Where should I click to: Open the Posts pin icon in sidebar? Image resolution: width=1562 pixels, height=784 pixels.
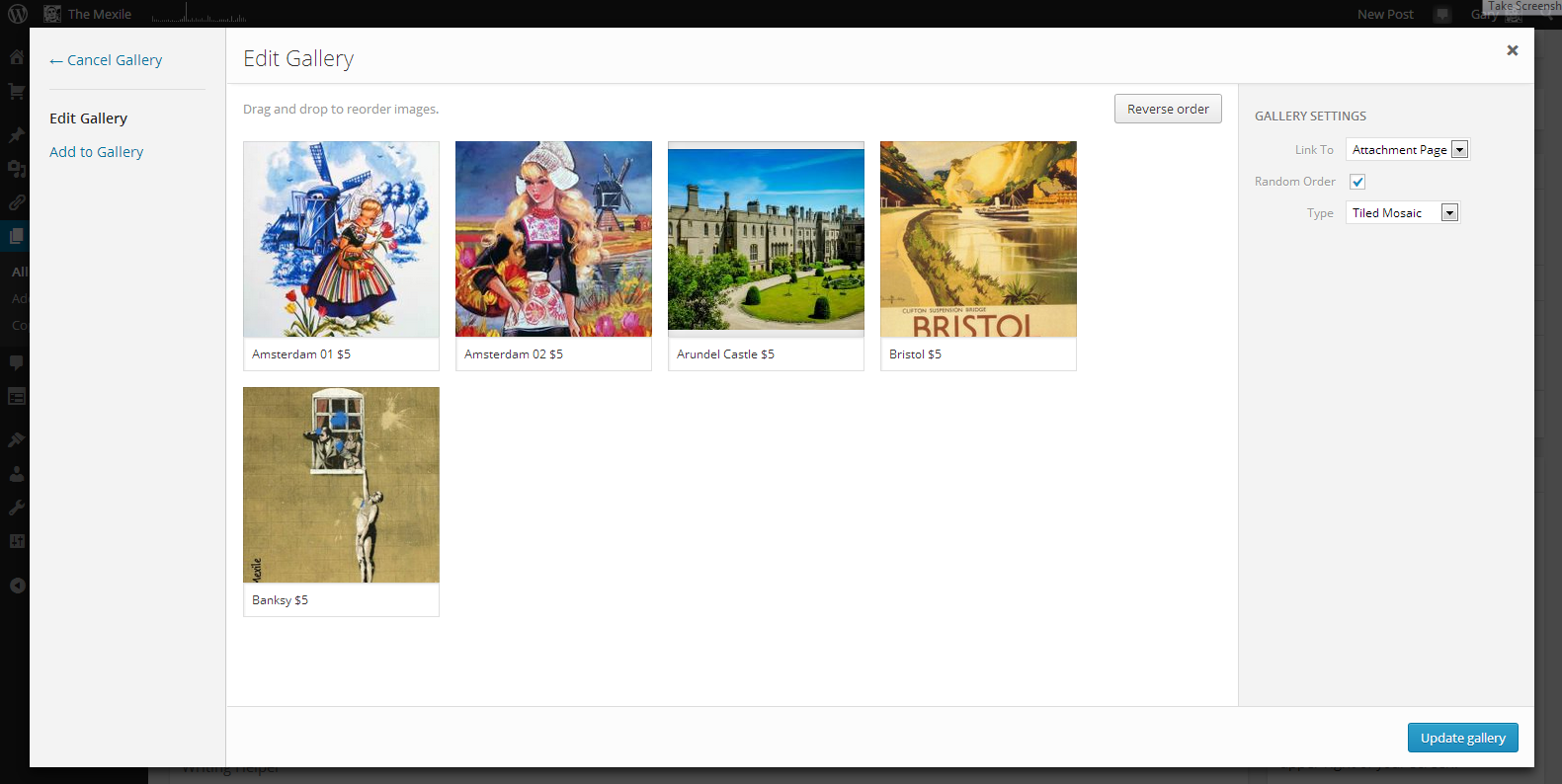click(x=17, y=135)
